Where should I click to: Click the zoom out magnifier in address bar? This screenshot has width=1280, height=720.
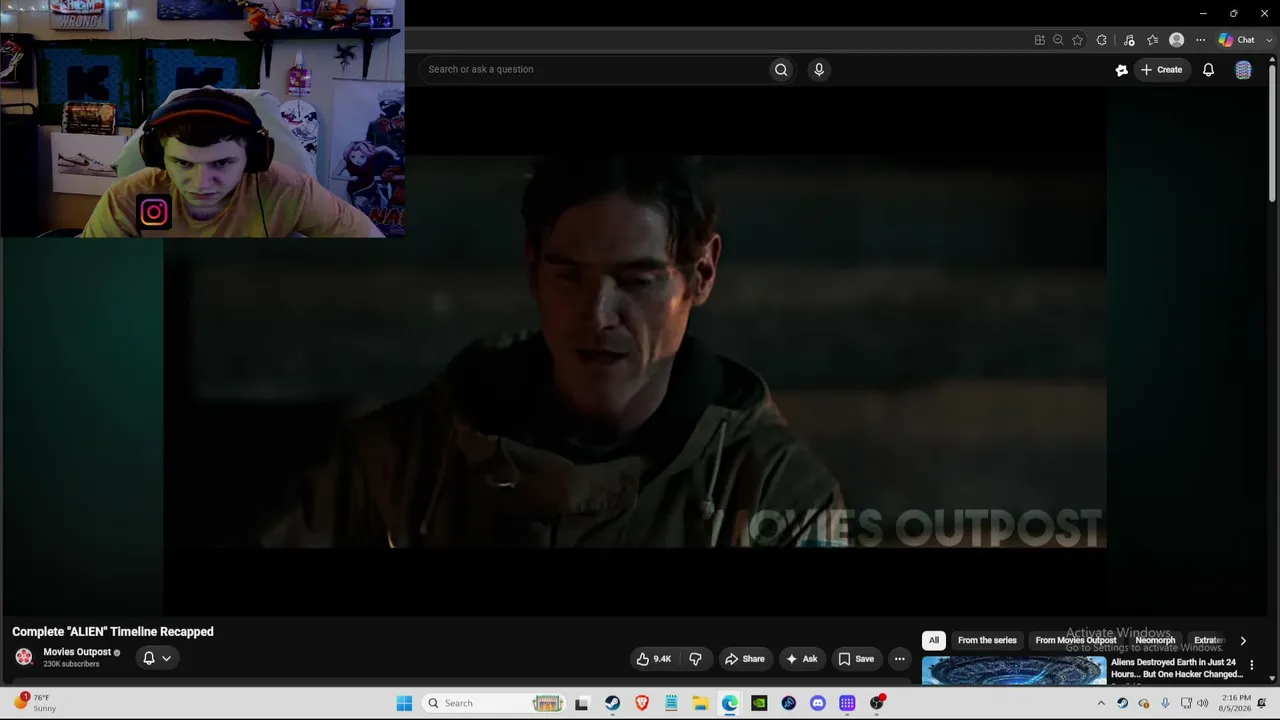(1058, 40)
